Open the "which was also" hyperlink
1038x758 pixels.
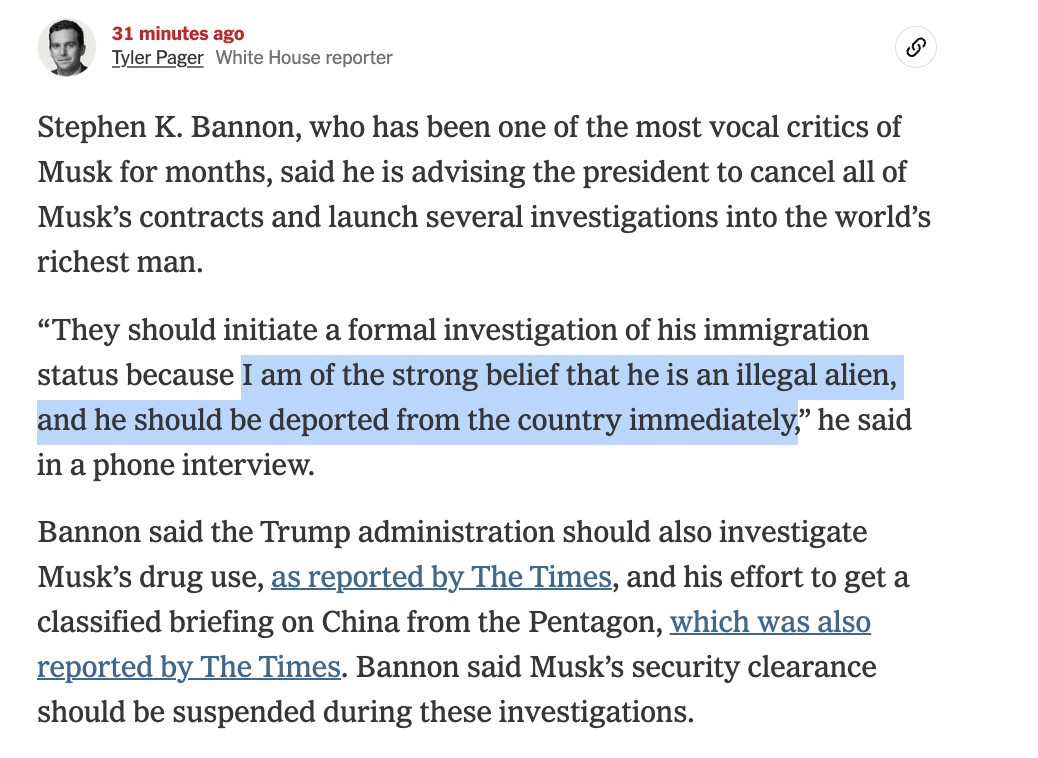[770, 622]
